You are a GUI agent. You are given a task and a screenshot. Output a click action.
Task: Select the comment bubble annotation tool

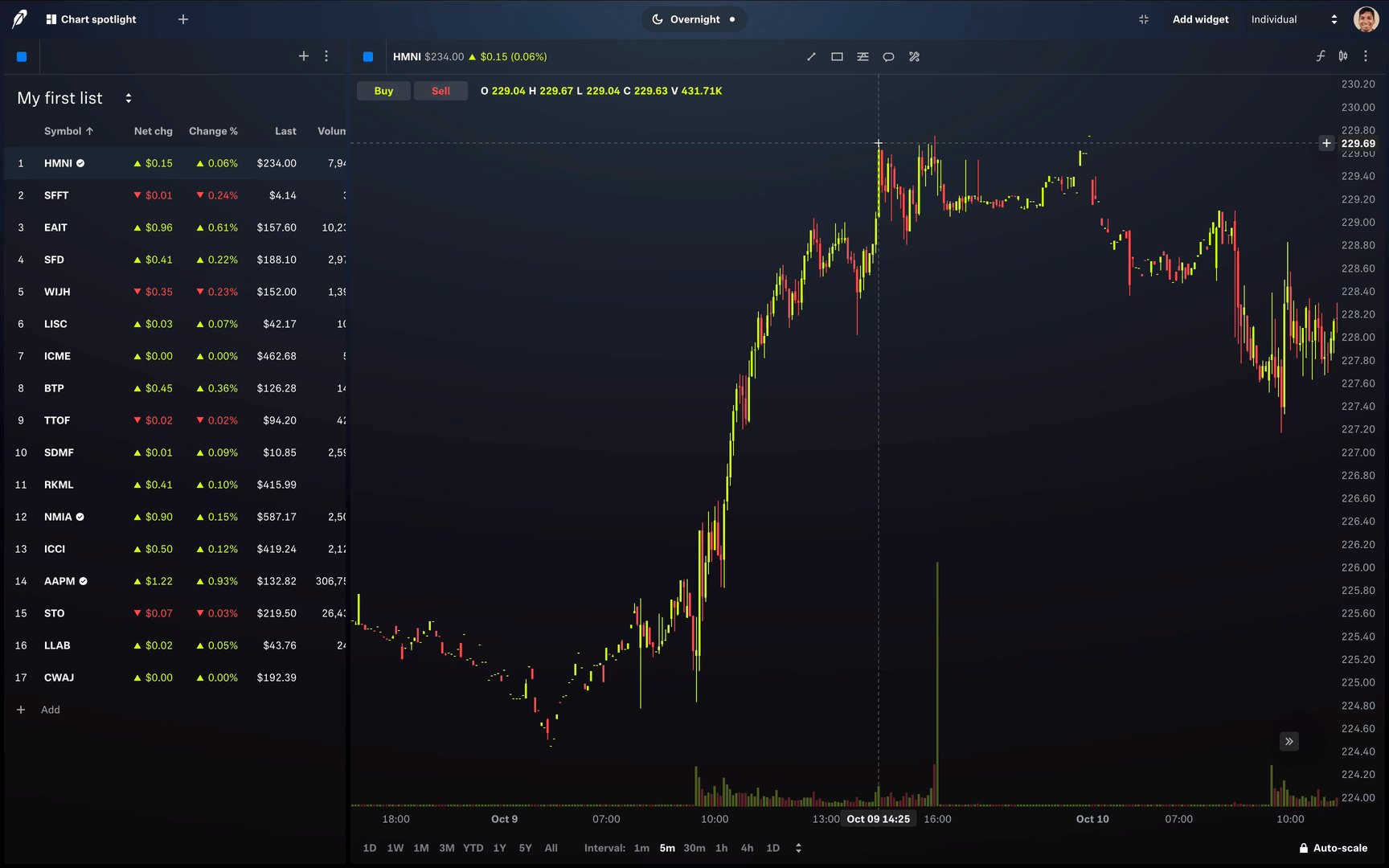888,57
